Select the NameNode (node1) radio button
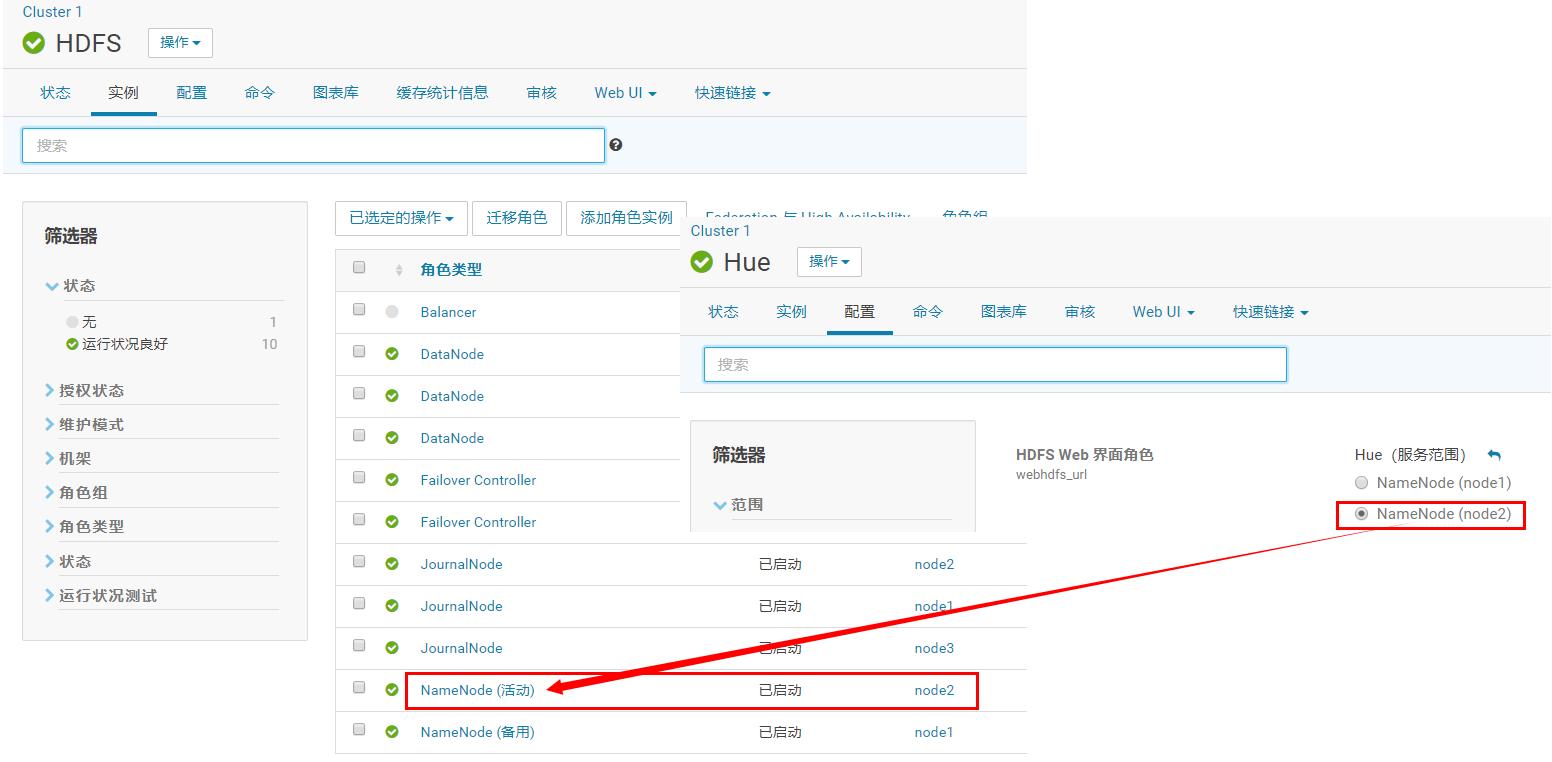This screenshot has width=1552, height=762. 1361,482
